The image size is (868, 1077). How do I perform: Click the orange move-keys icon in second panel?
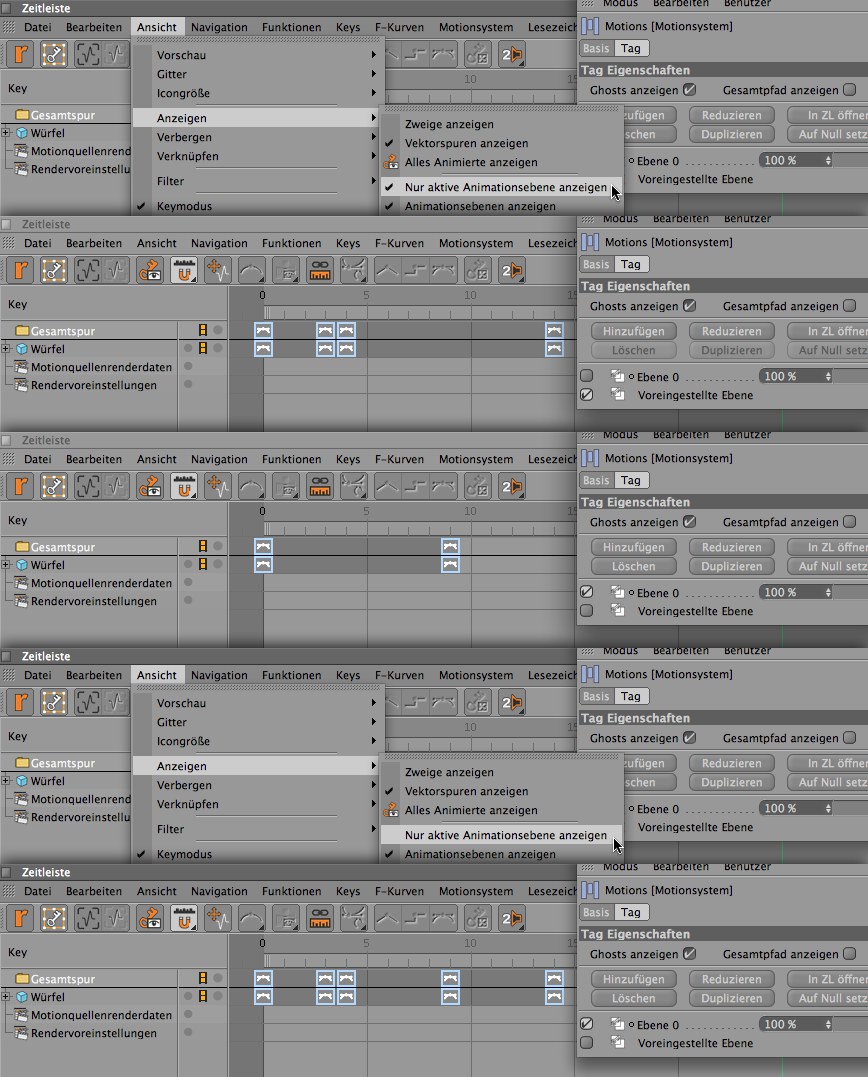pyautogui.click(x=218, y=271)
